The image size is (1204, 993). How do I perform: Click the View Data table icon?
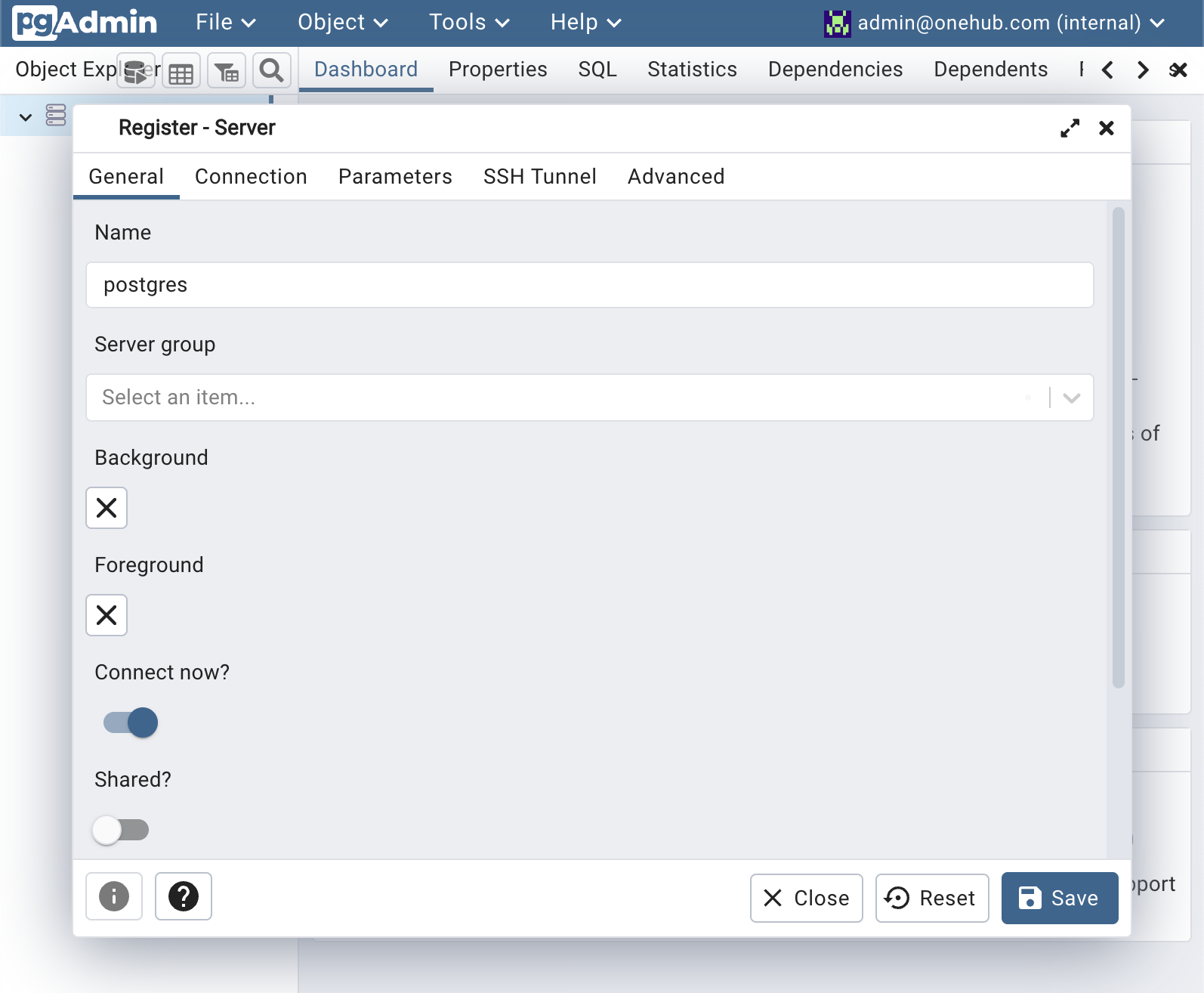[181, 71]
